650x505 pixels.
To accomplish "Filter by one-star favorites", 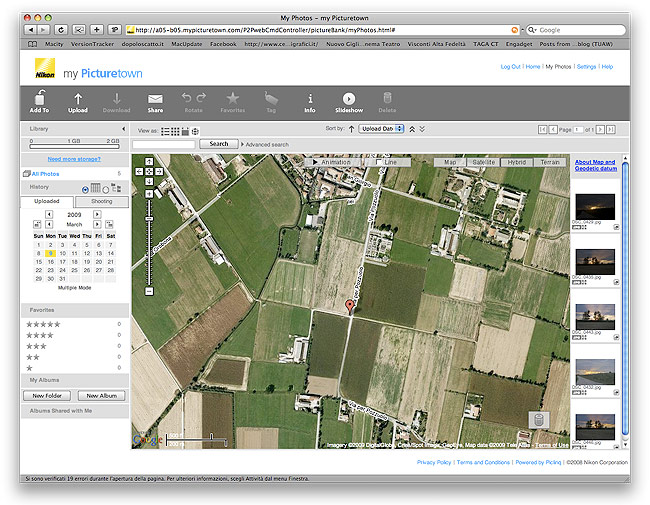I will 29,368.
